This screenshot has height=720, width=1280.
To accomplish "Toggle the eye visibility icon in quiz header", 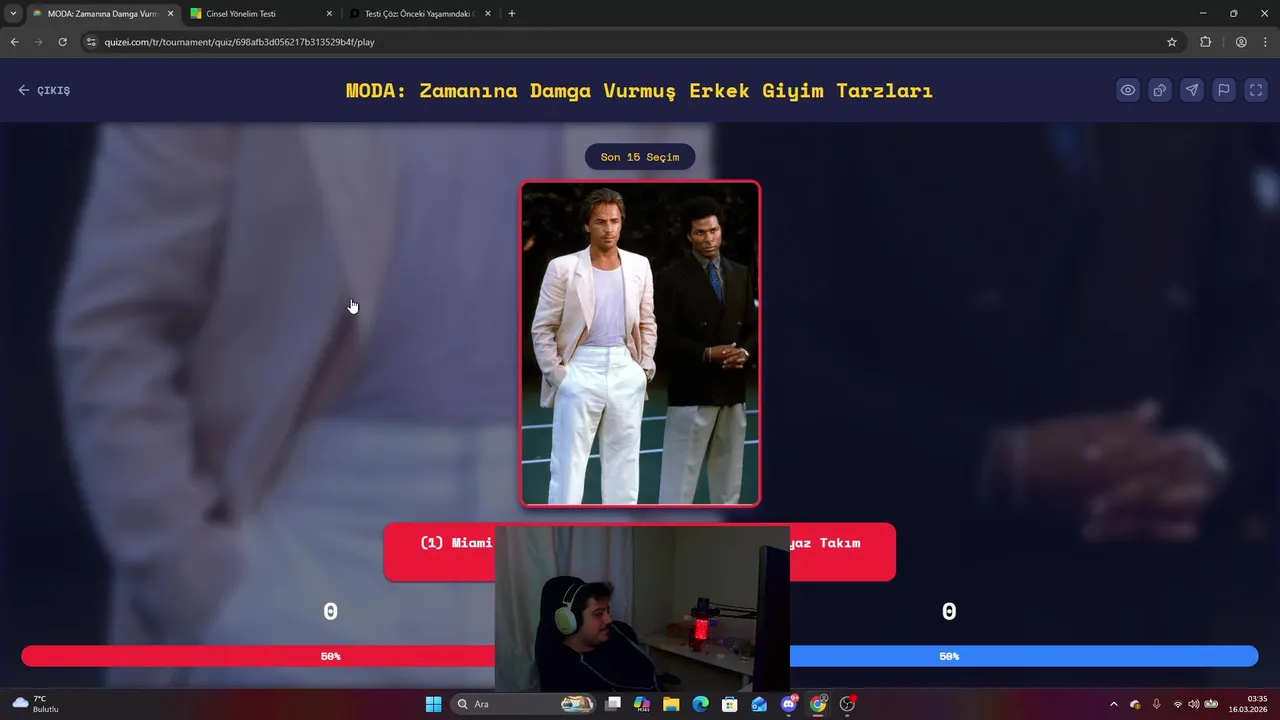I will (x=1128, y=90).
